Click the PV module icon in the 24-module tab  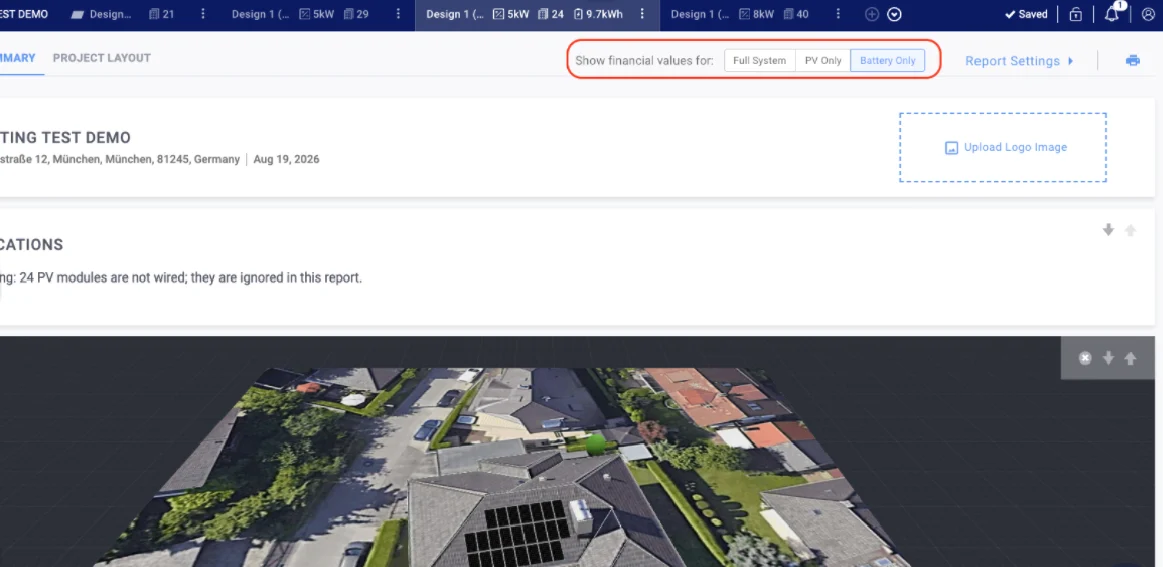(543, 14)
